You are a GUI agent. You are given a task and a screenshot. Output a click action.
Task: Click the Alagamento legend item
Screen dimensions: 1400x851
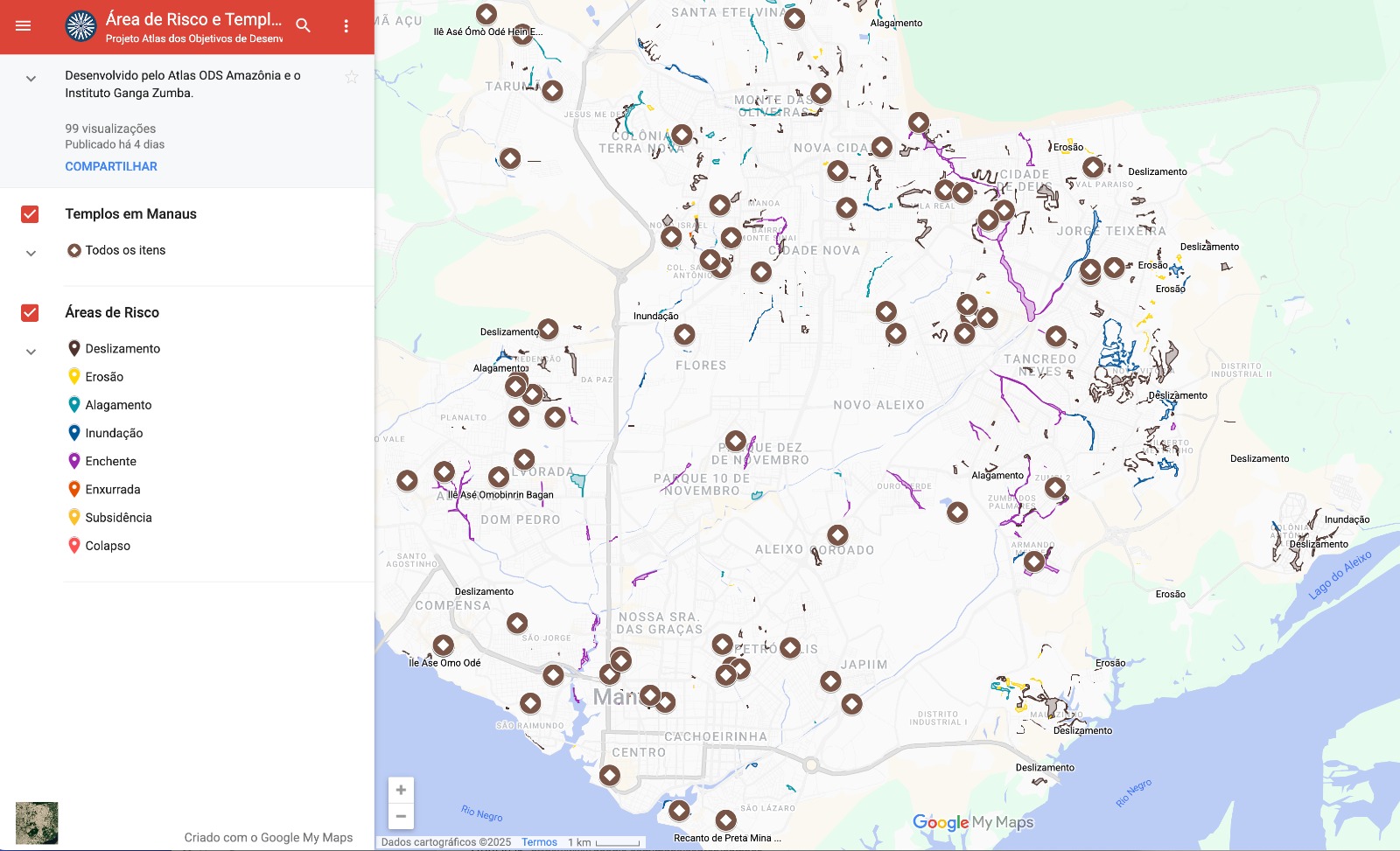pos(118,405)
